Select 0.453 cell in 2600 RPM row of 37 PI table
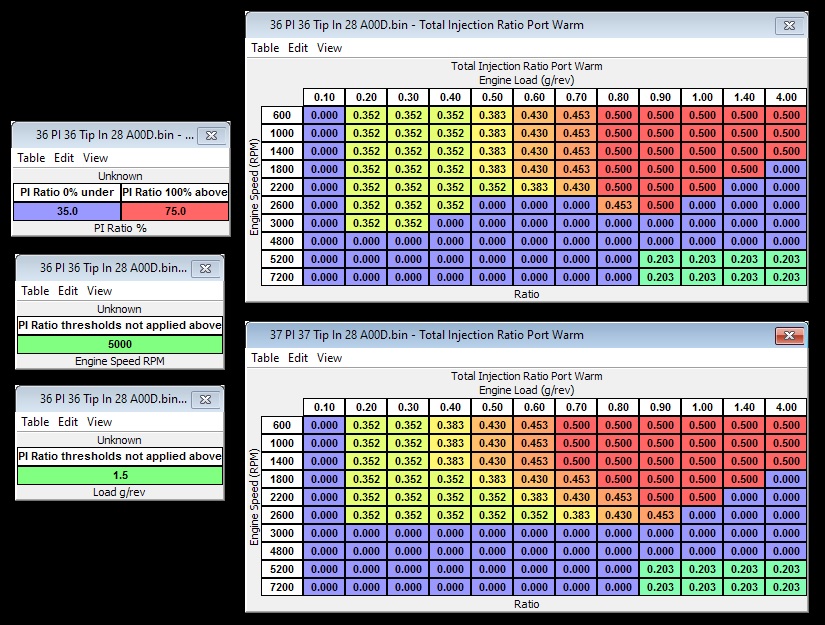This screenshot has width=825, height=625. (659, 515)
